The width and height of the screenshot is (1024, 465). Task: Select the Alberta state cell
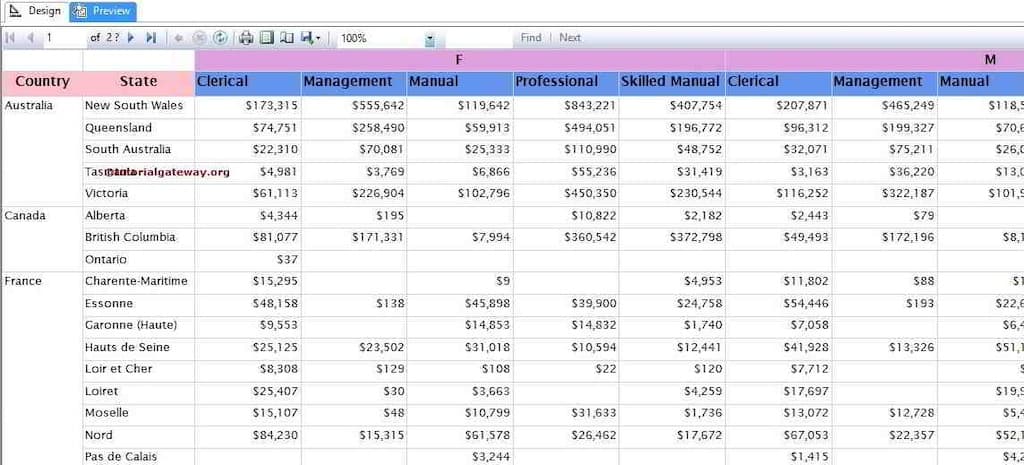[138, 216]
